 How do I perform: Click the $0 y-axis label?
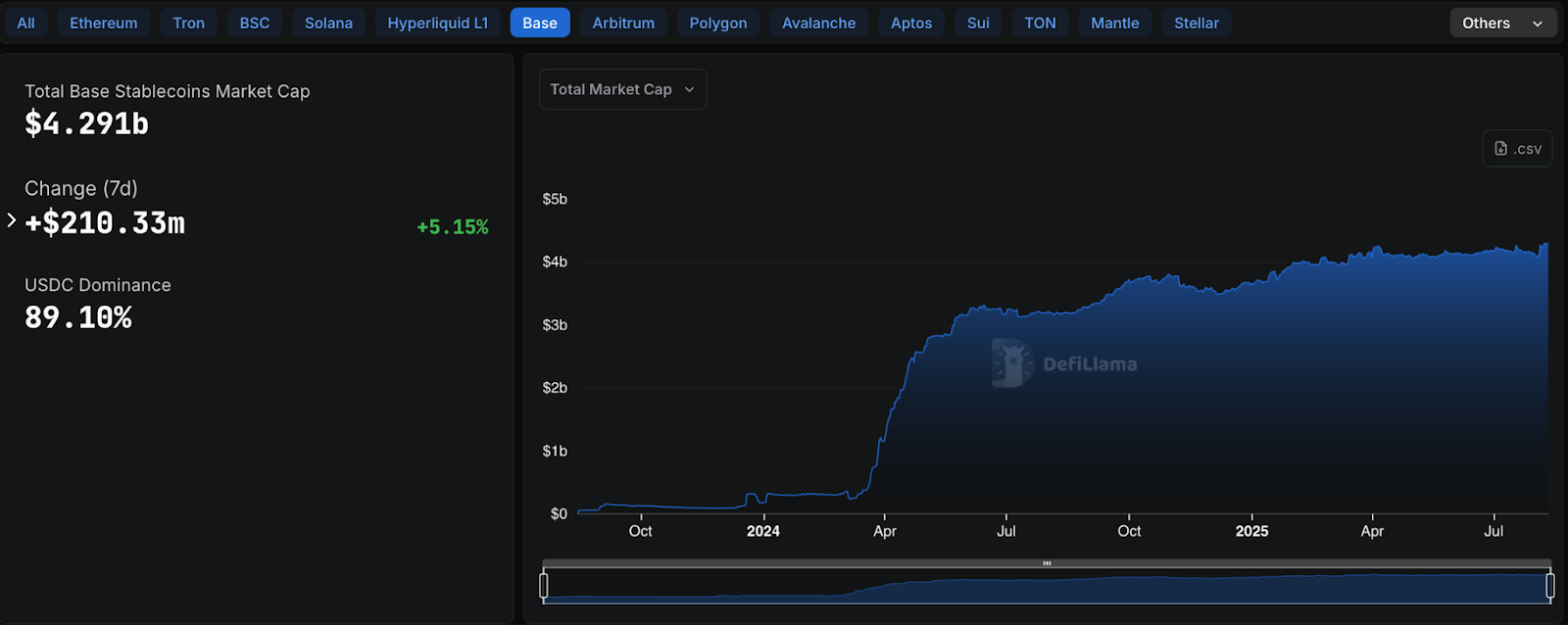click(x=559, y=513)
